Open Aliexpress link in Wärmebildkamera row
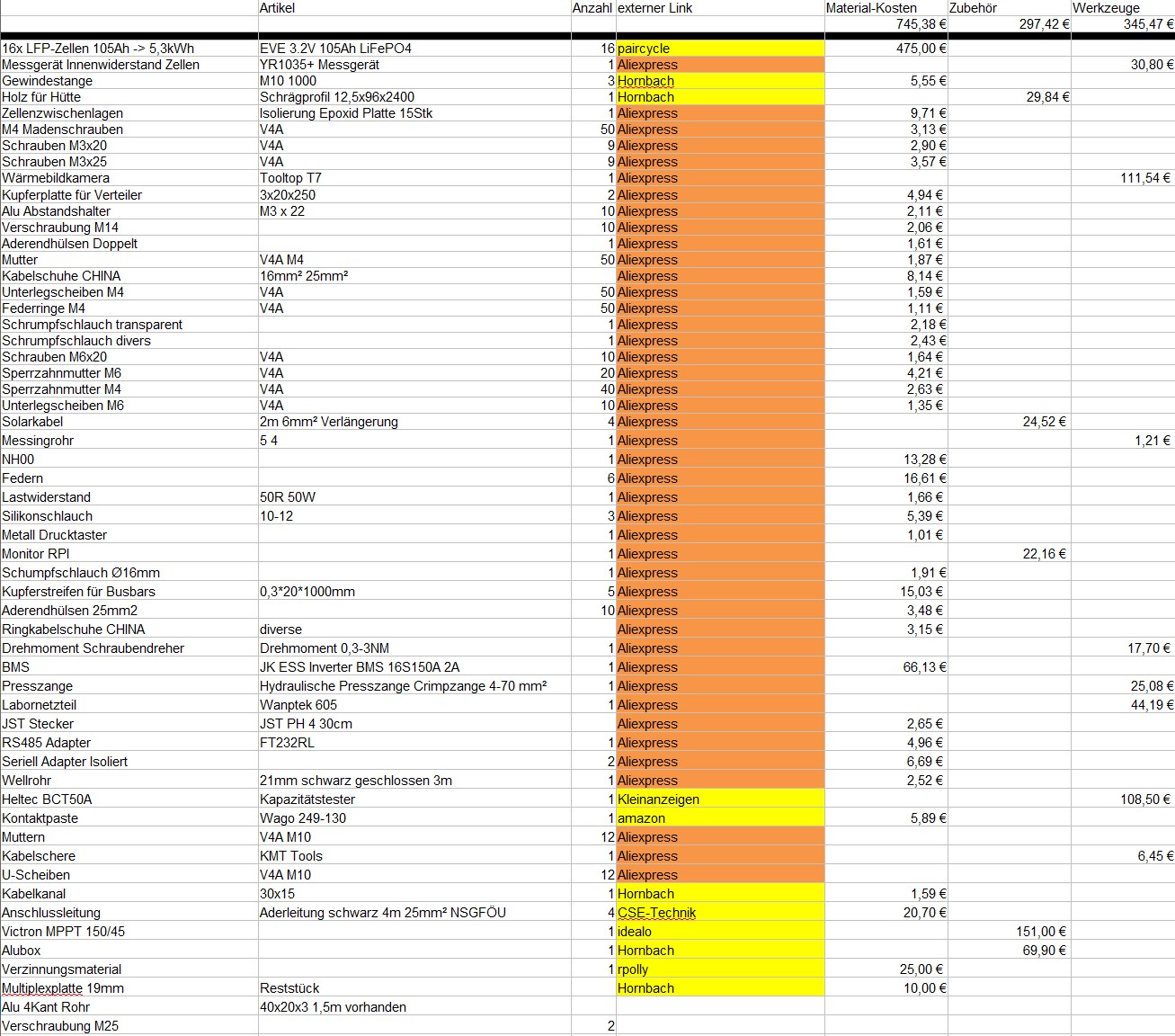This screenshot has width=1175, height=1036. (x=720, y=178)
